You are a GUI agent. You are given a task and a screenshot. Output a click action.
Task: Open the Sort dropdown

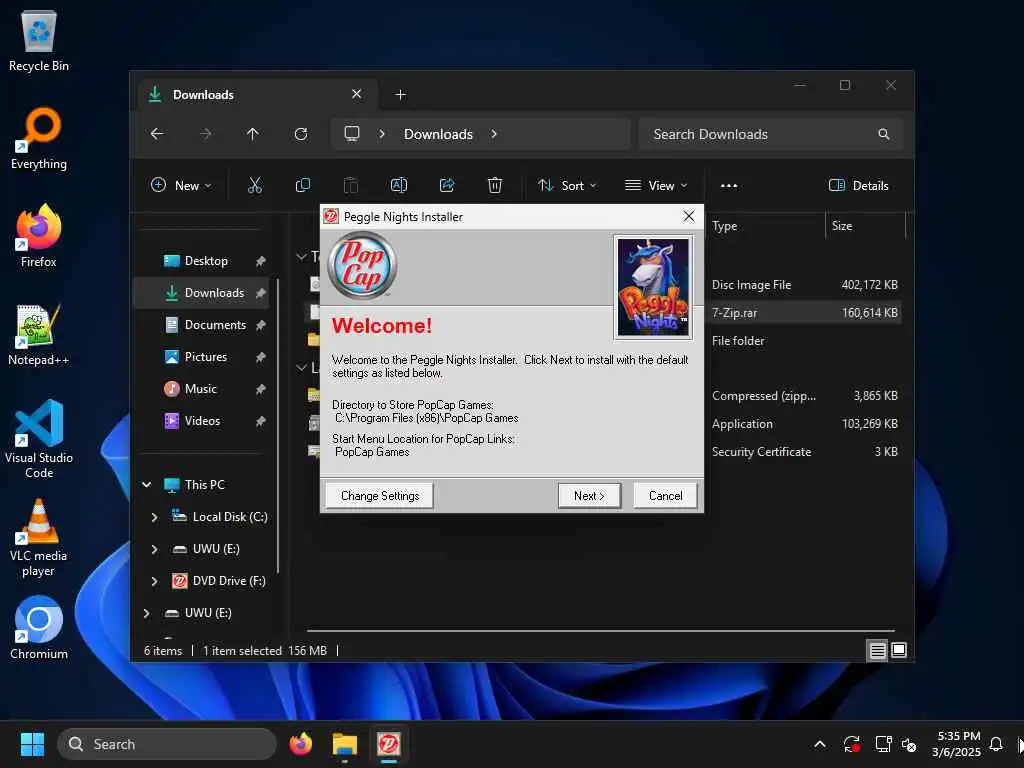[567, 185]
